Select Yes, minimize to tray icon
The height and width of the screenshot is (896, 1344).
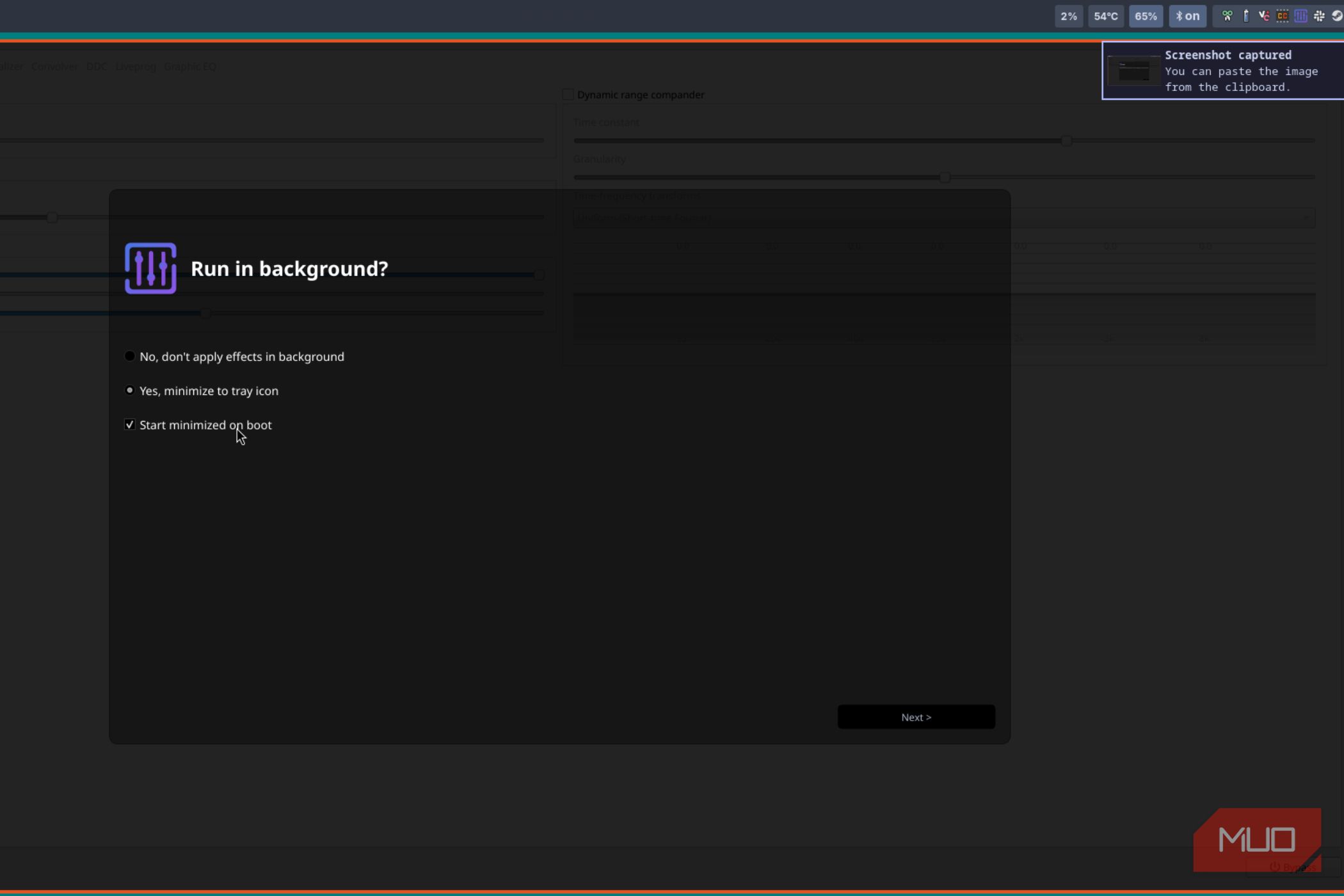tap(201, 390)
